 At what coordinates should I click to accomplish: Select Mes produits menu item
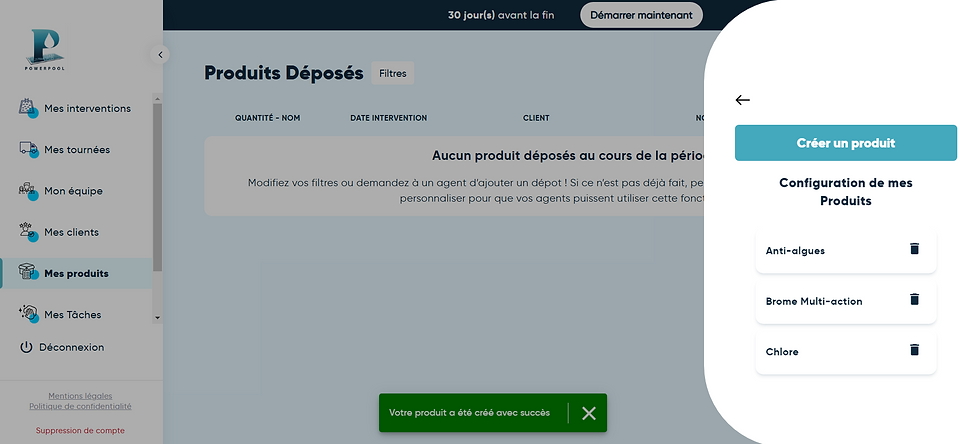pyautogui.click(x=76, y=273)
